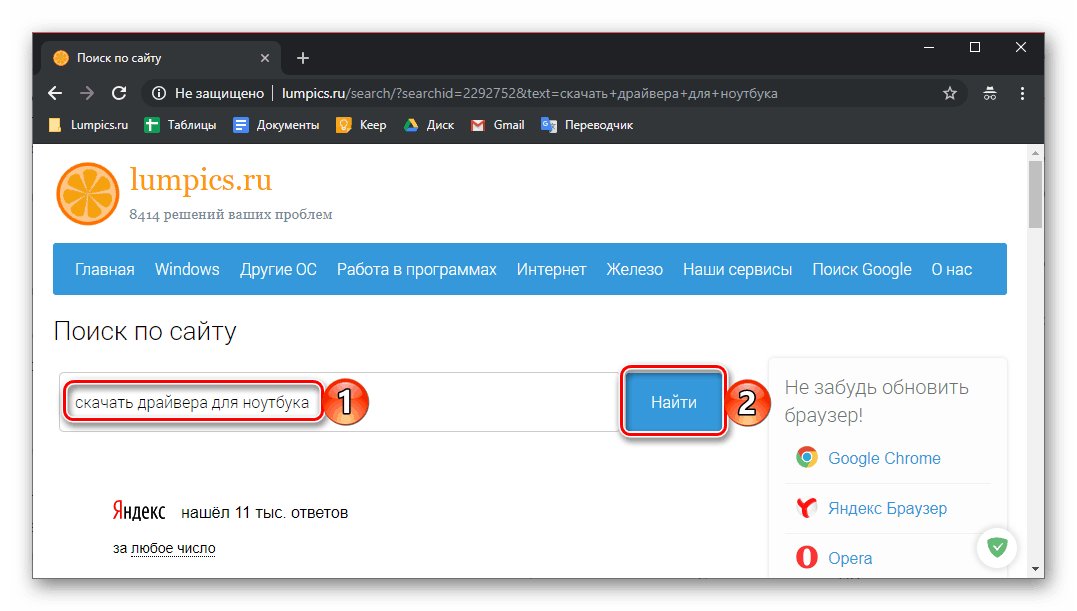Click '8414 решений ваших проблем' tagline
Viewport: 1077px width, 611px height.
(231, 214)
